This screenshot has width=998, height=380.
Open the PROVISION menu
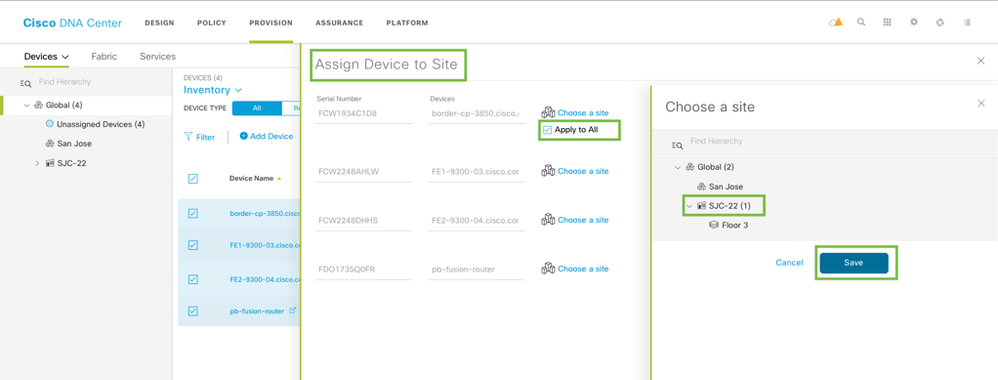(x=271, y=23)
